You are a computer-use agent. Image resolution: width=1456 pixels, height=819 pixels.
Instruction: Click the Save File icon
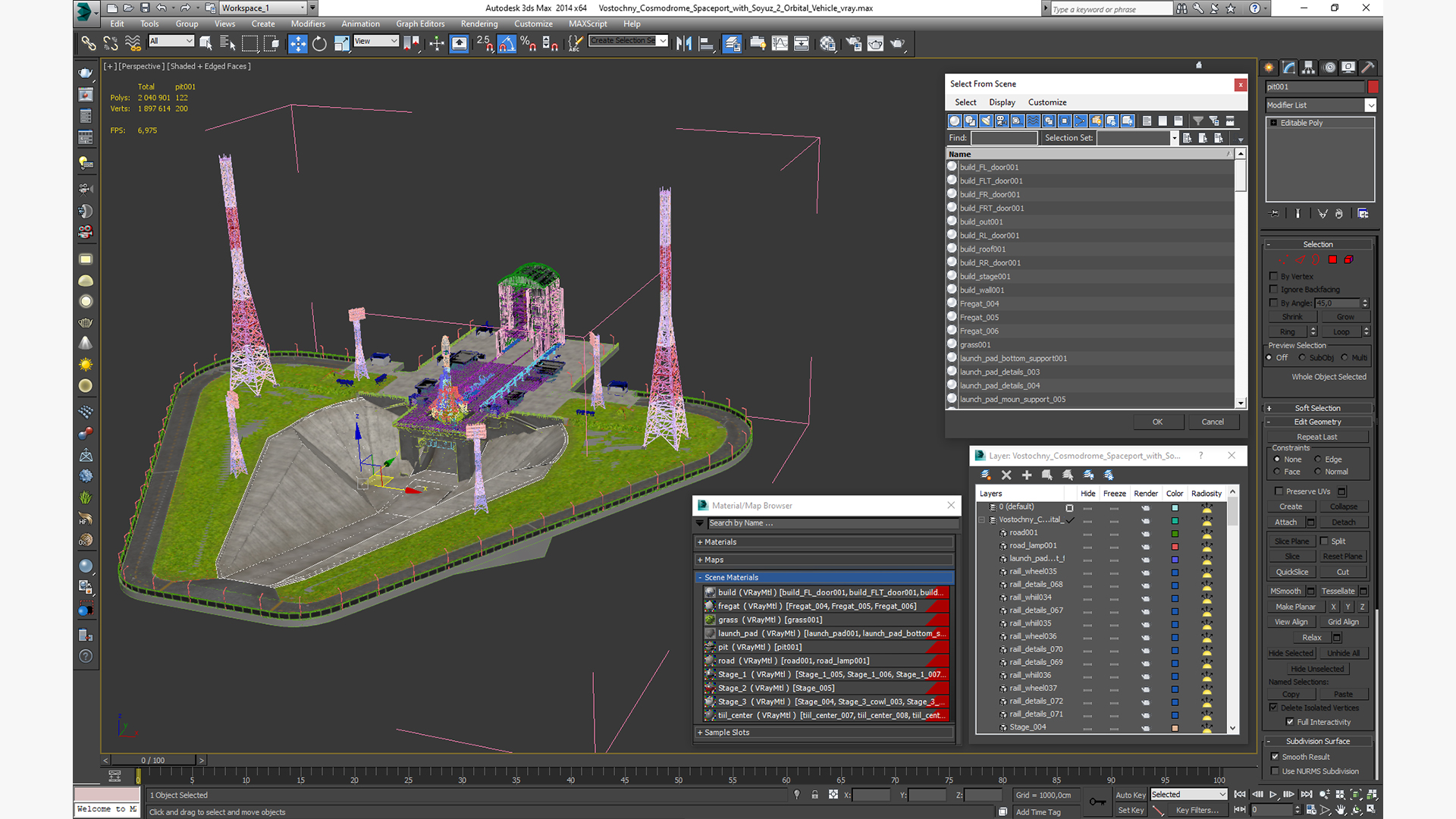coord(145,8)
